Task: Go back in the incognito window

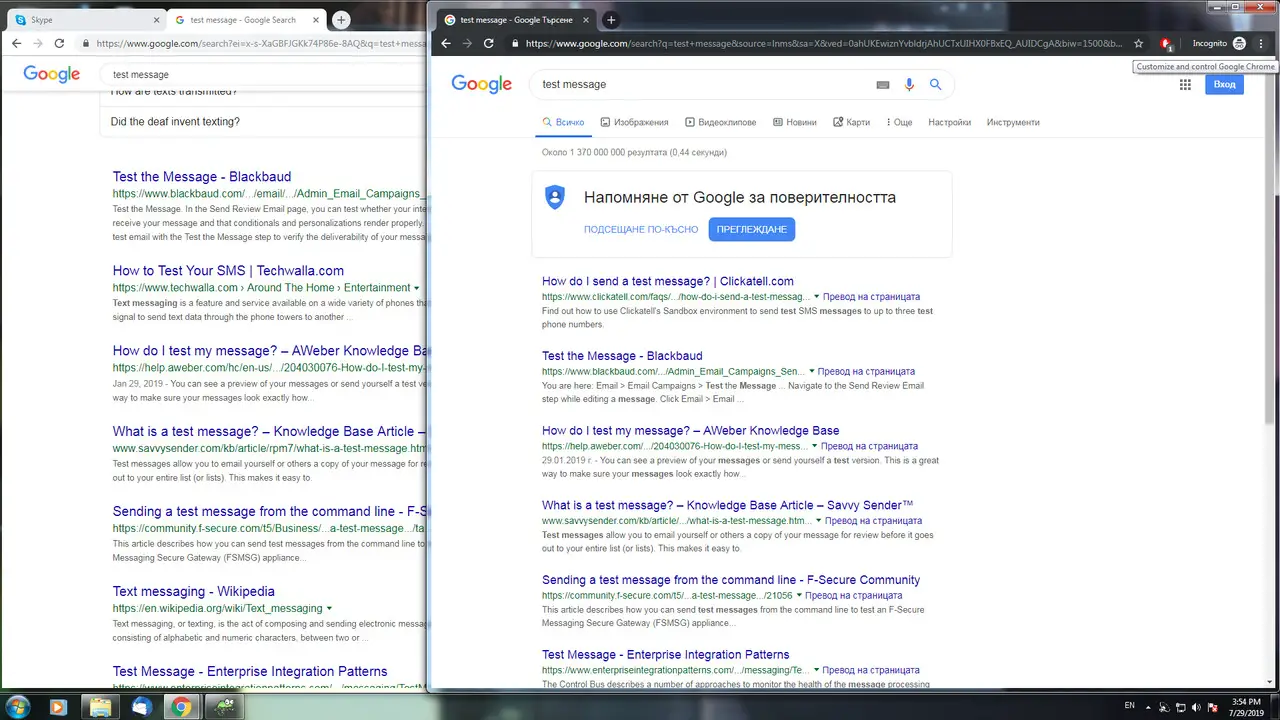Action: (x=444, y=44)
